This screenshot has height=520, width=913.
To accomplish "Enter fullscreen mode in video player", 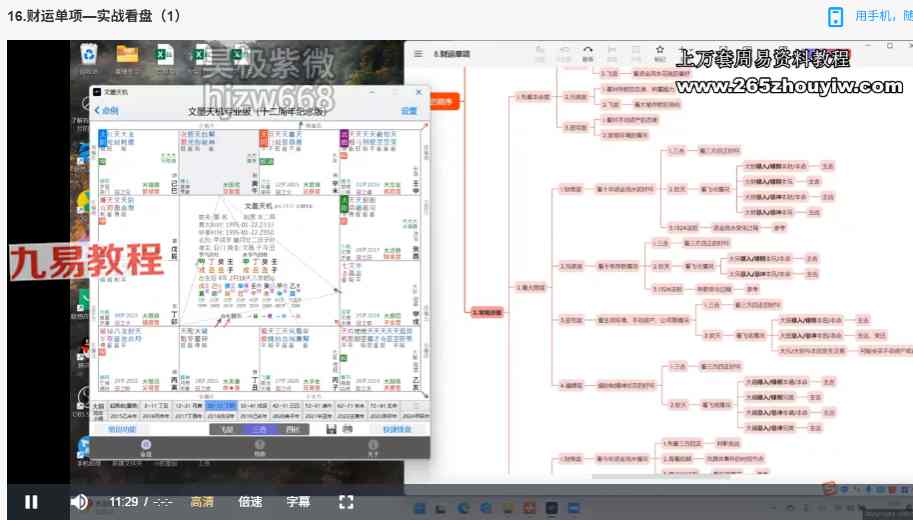I will (x=346, y=502).
